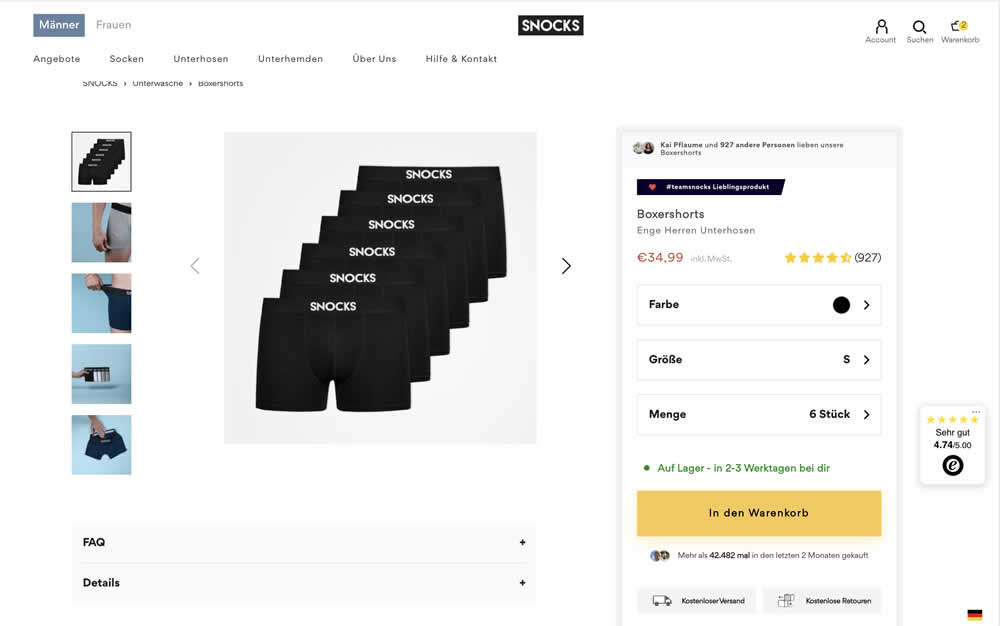The width and height of the screenshot is (1000, 626).
Task: Go to SNOCKS logo homepage
Action: coord(550,26)
